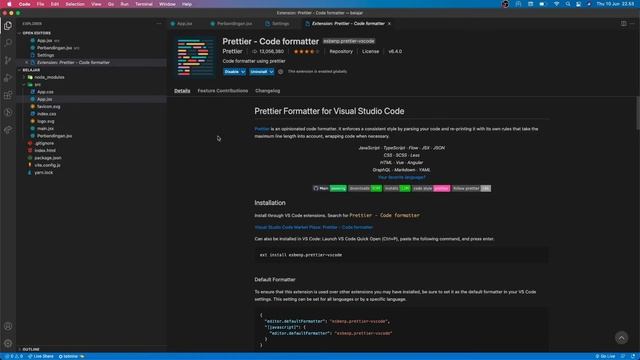Image resolution: width=640 pixels, height=360 pixels.
Task: Click the Prettier publisher name
Action: 232,51
